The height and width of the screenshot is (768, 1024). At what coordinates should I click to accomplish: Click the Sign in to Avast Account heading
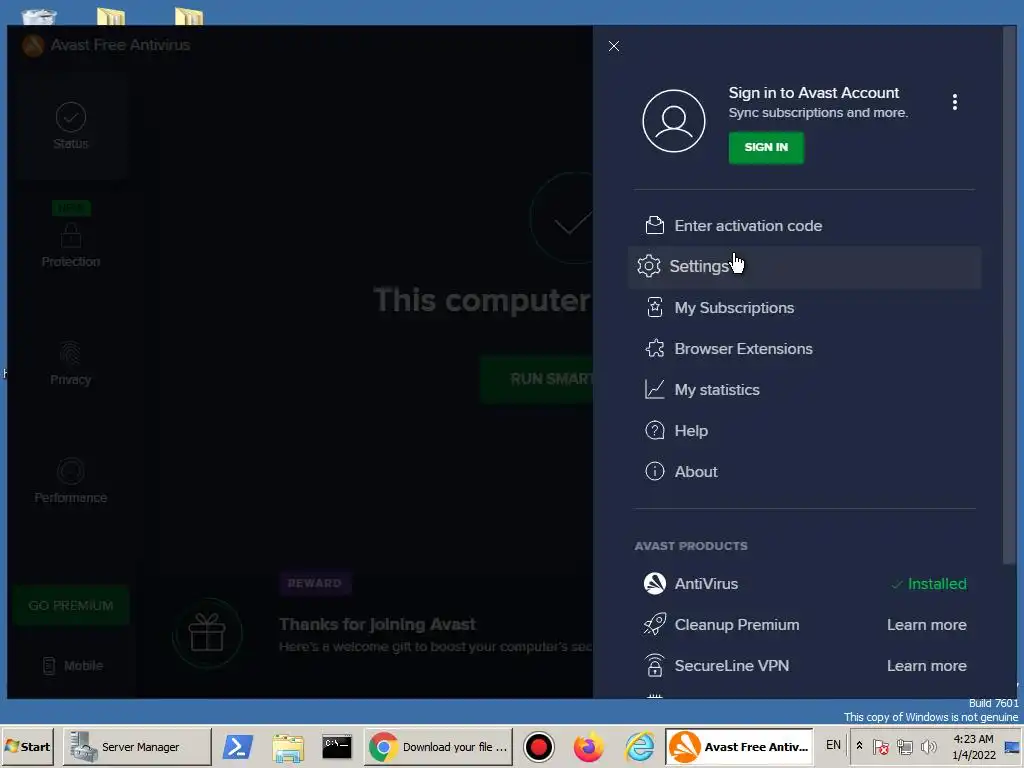[814, 93]
